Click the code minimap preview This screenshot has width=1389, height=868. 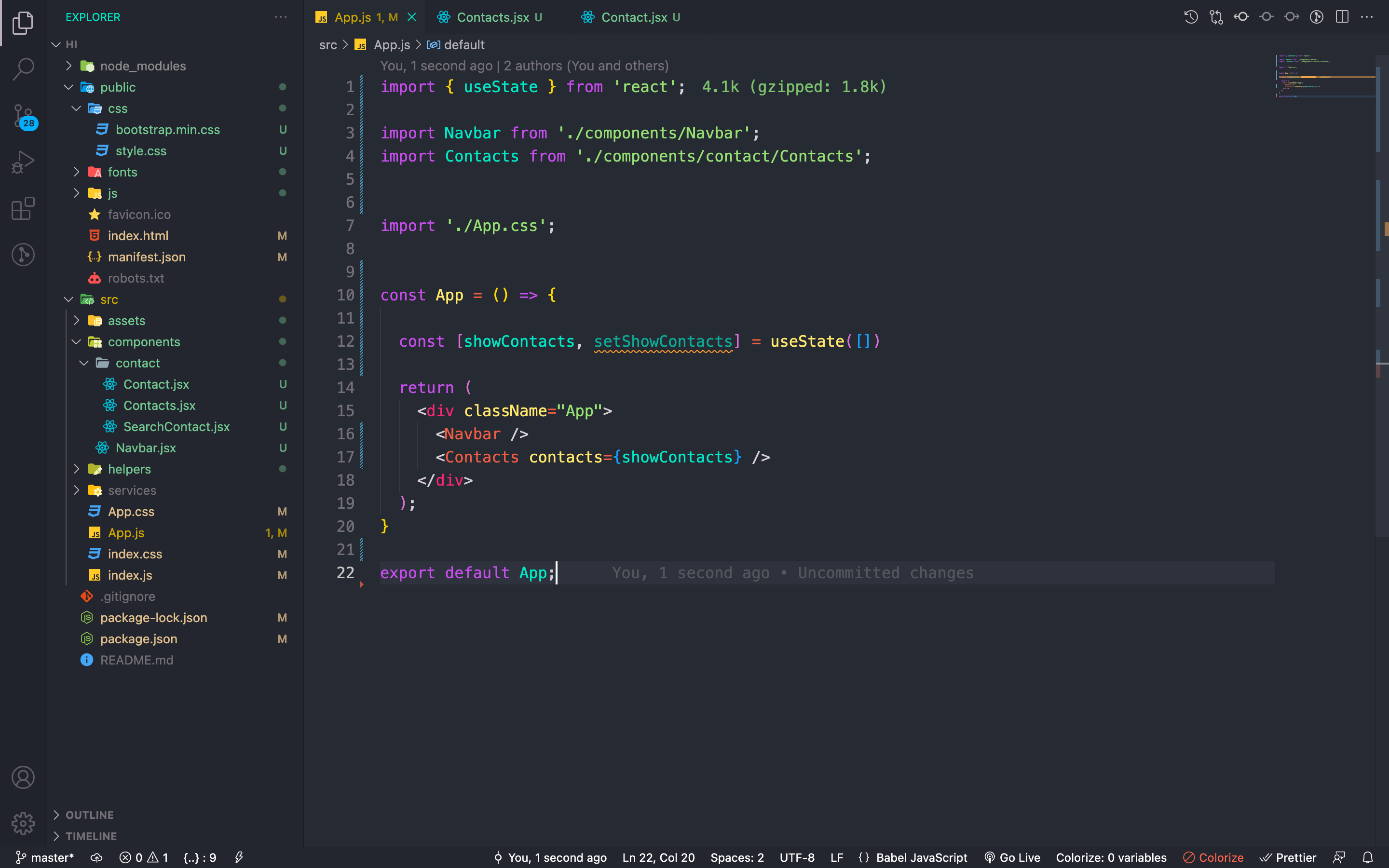tap(1325, 76)
